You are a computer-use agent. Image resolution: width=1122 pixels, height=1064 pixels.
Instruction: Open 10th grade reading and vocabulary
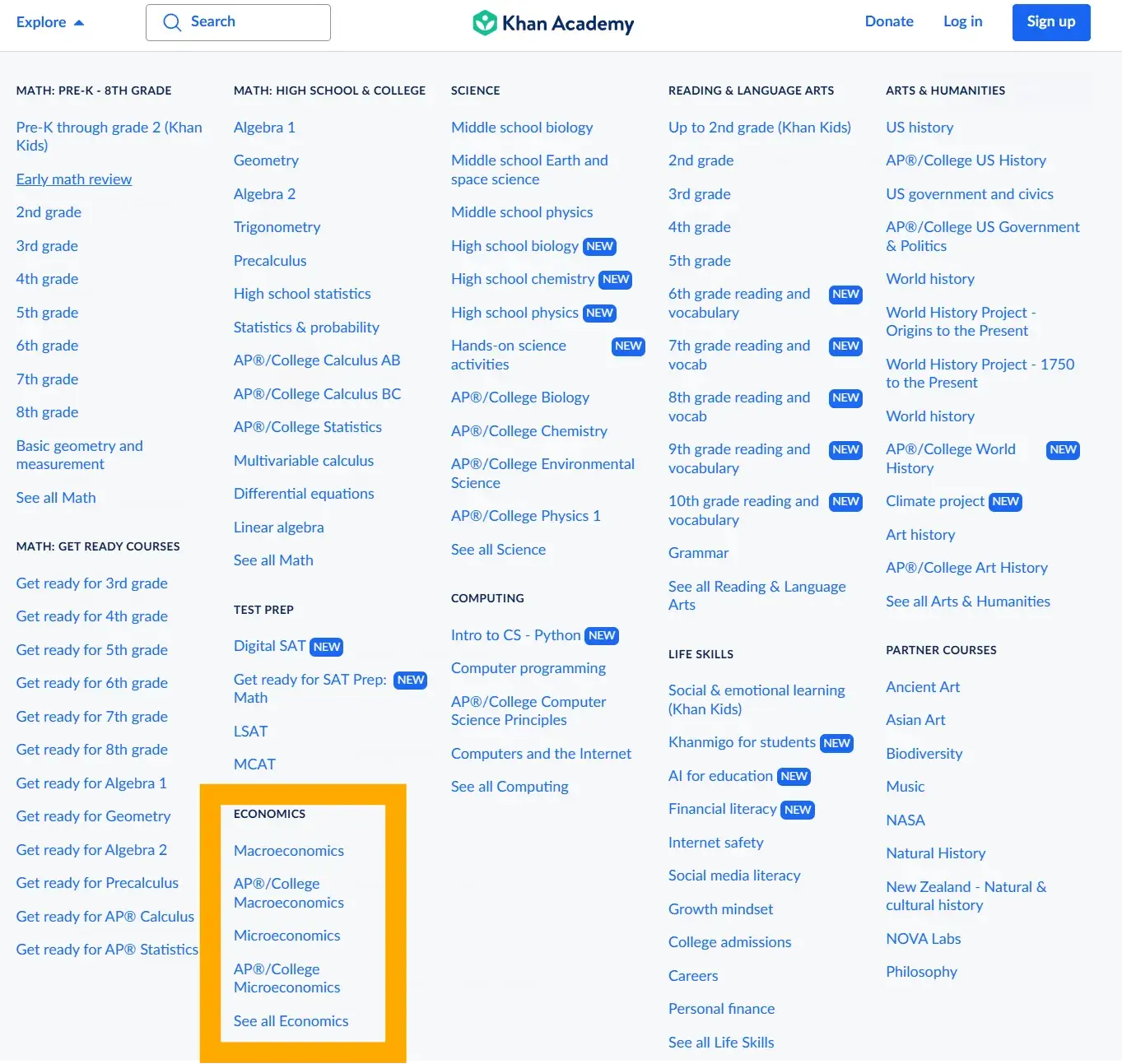point(743,510)
